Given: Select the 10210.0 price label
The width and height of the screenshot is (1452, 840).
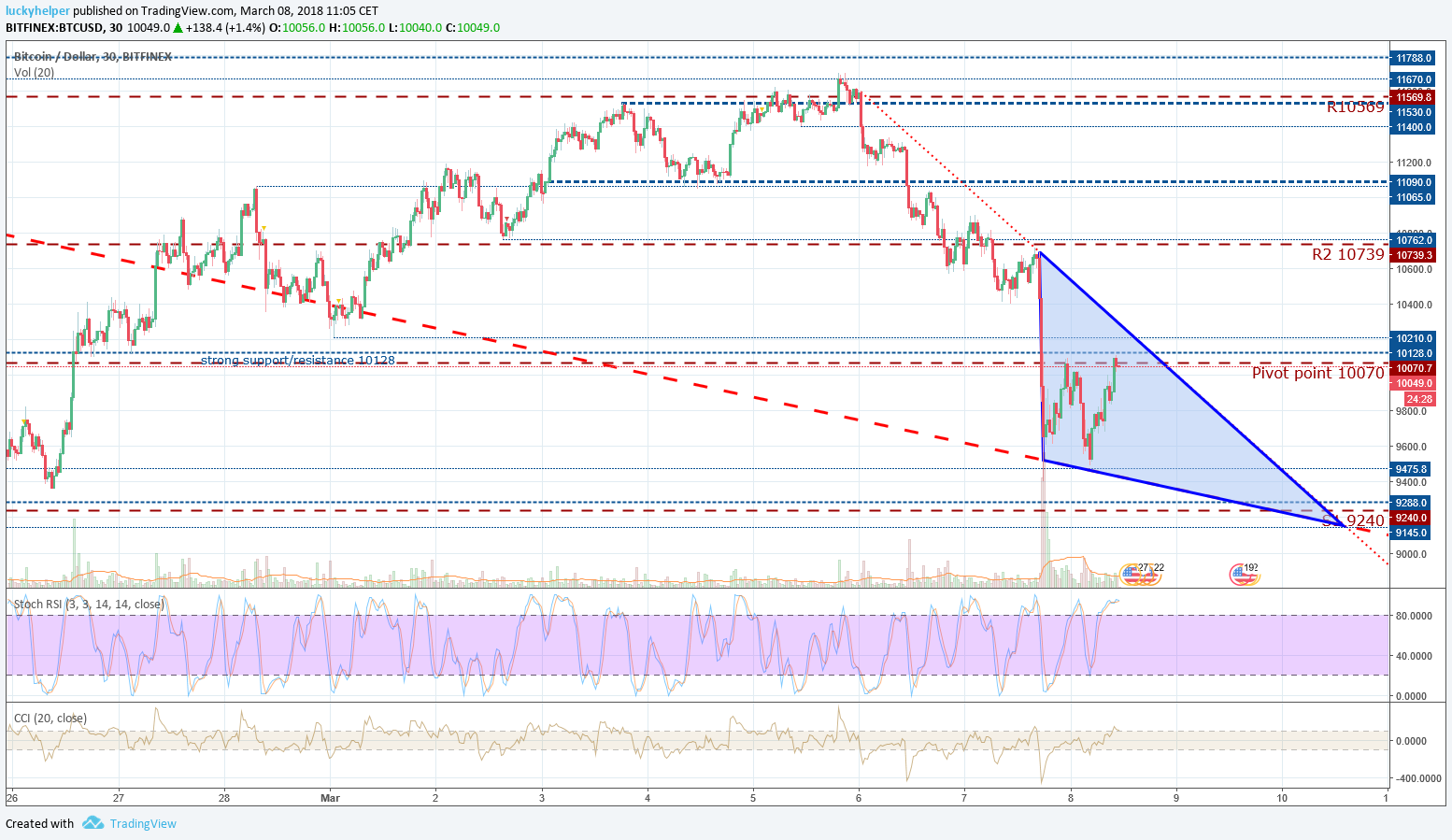Looking at the screenshot, I should pyautogui.click(x=1412, y=338).
